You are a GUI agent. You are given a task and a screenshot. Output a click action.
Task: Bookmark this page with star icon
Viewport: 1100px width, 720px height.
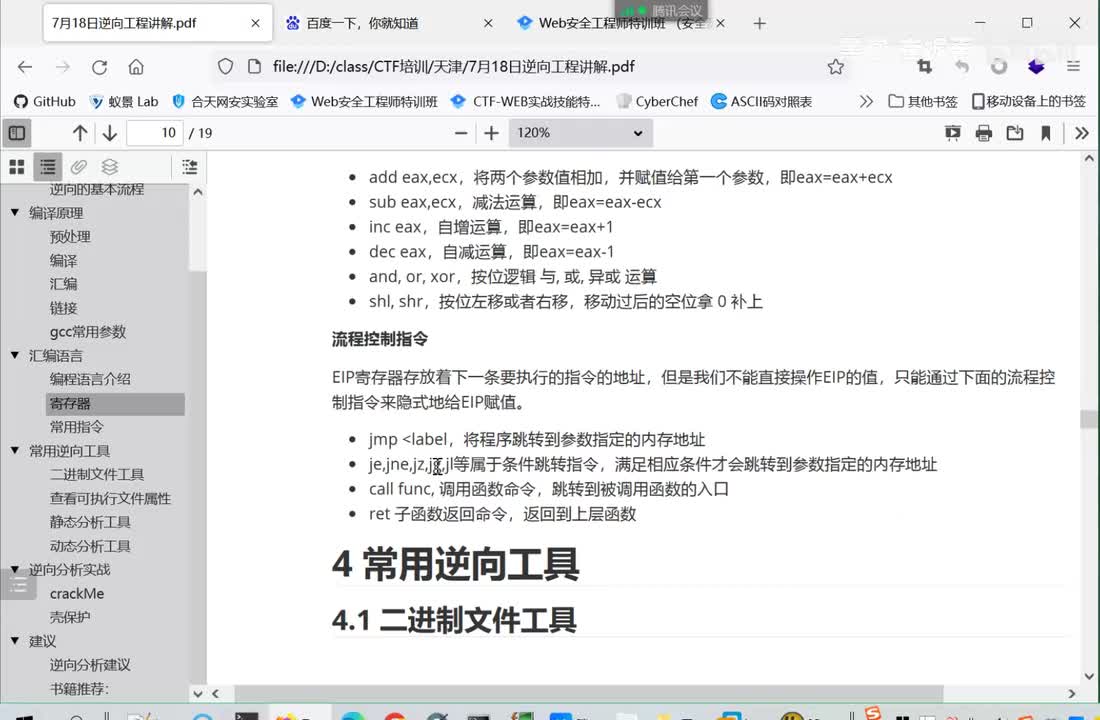coord(835,67)
